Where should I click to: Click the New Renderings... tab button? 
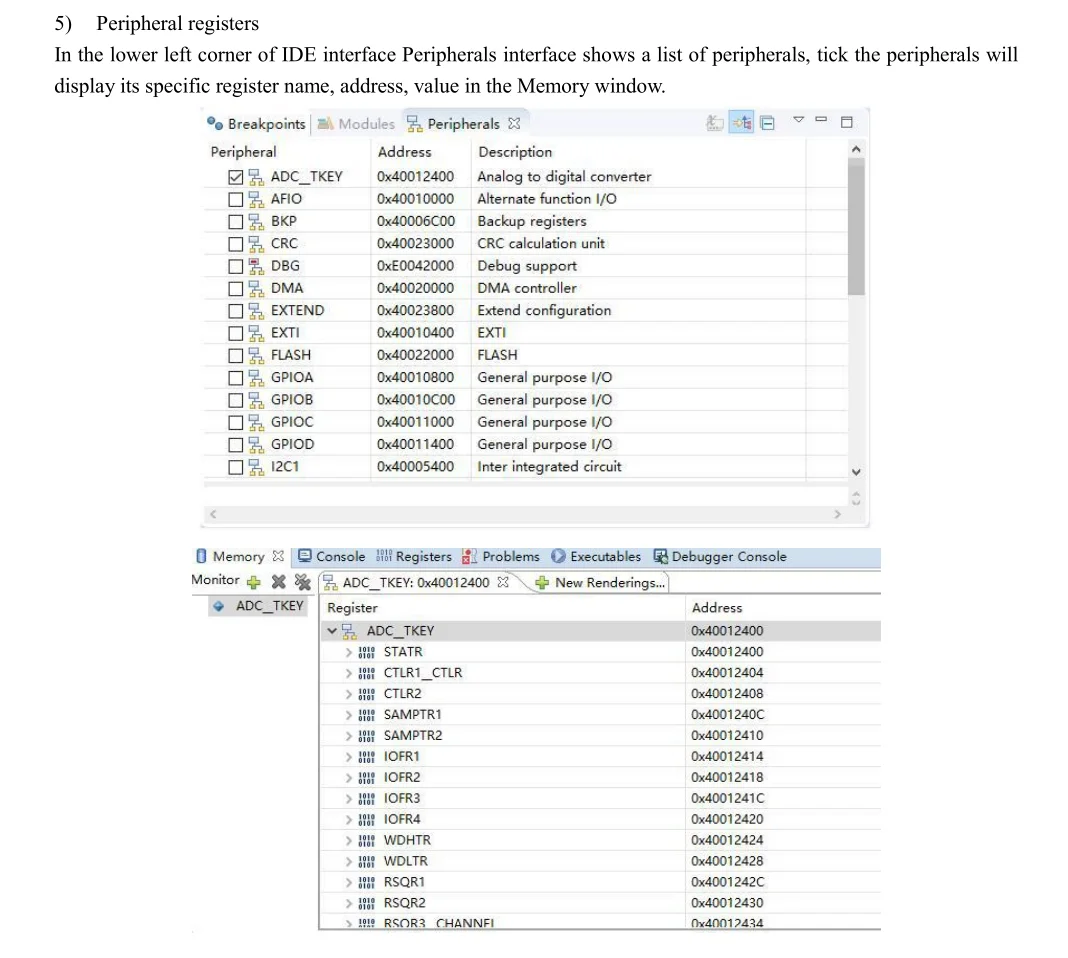(x=600, y=583)
